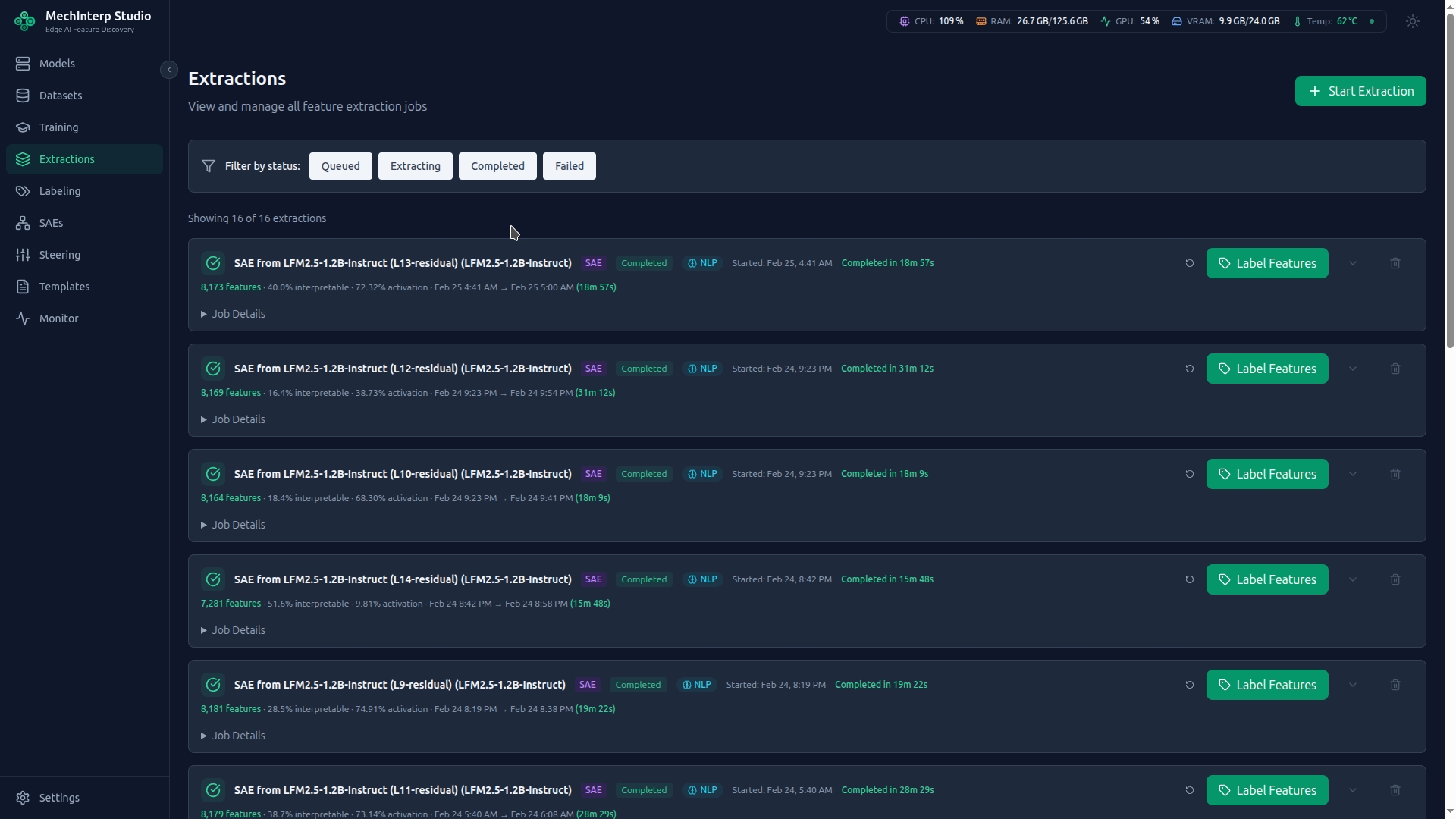Open SAEs in the sidebar
1456x819 pixels.
pyautogui.click(x=84, y=223)
